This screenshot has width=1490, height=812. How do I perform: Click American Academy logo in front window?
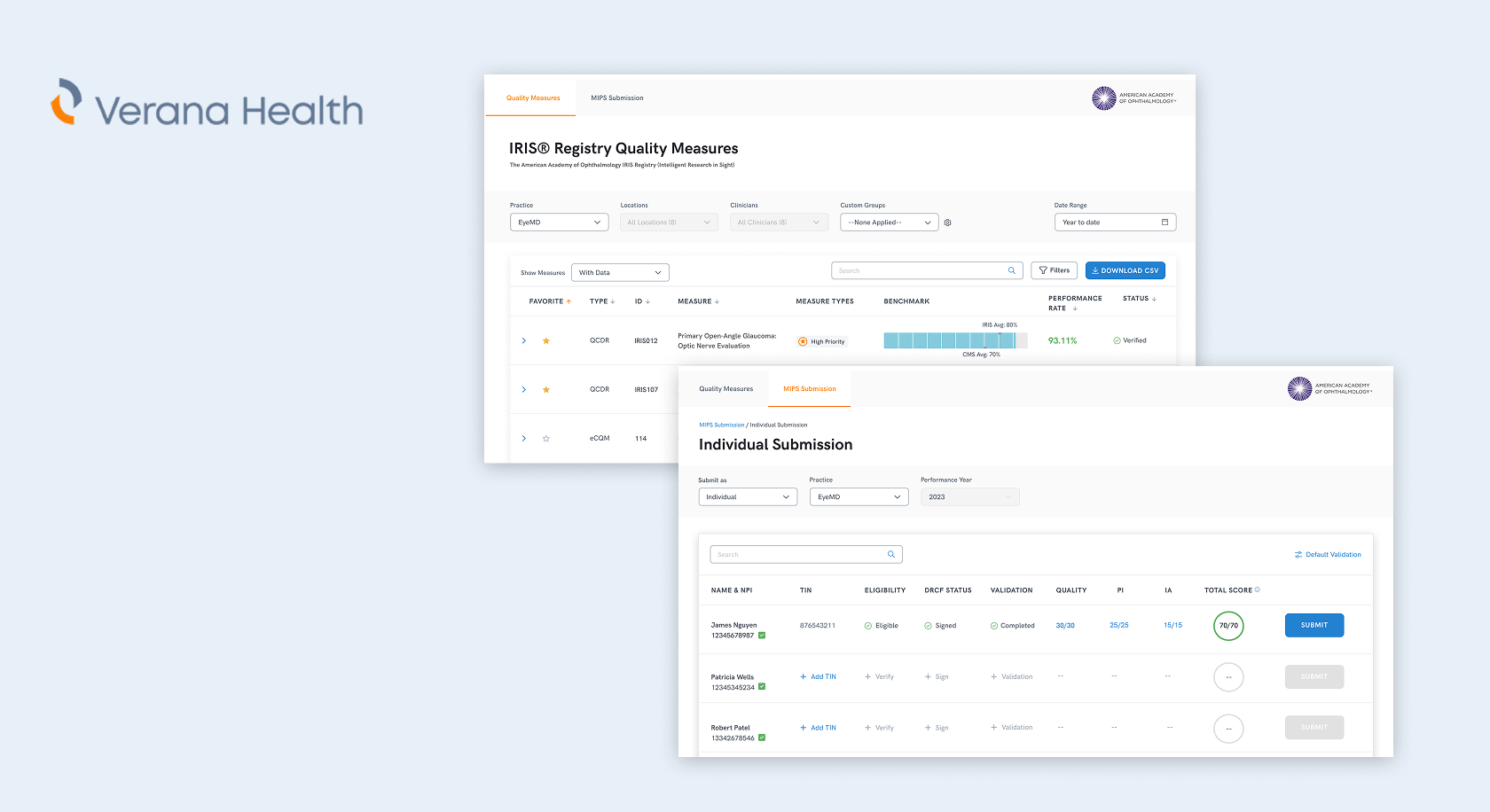click(1330, 388)
